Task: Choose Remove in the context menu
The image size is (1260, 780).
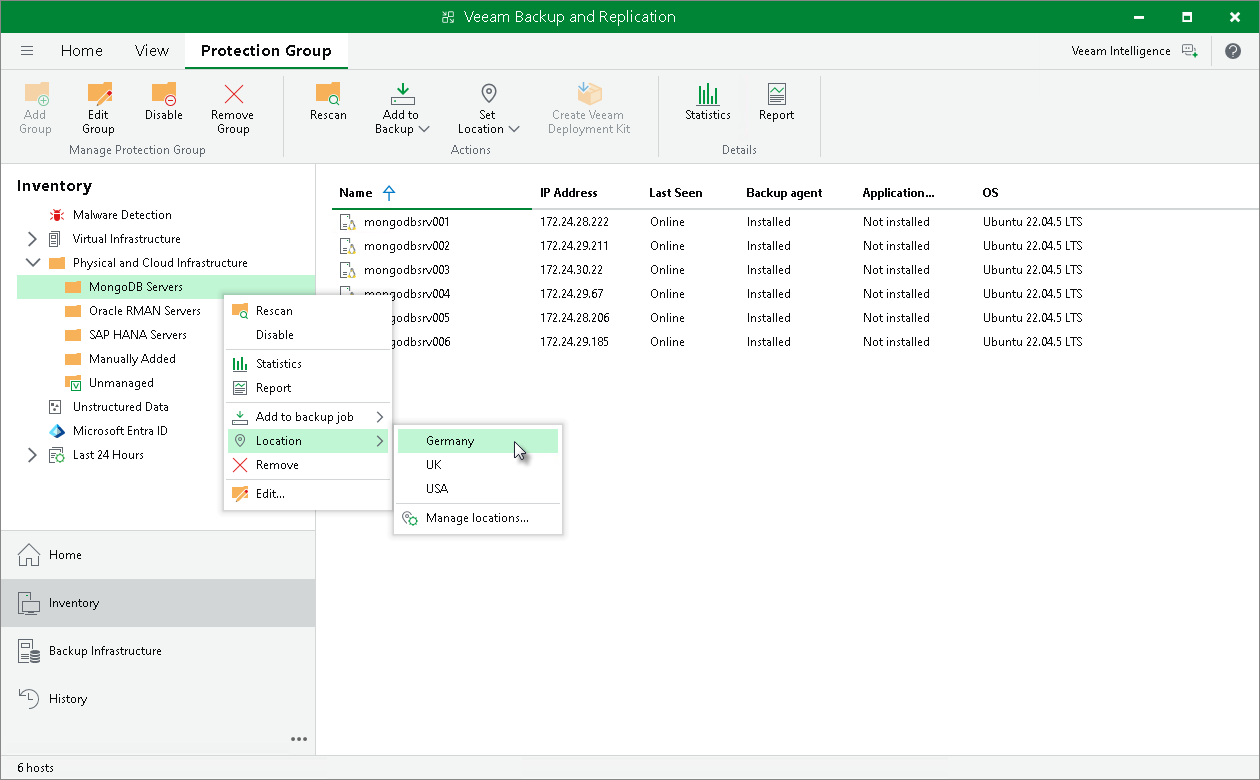Action: tap(308, 465)
